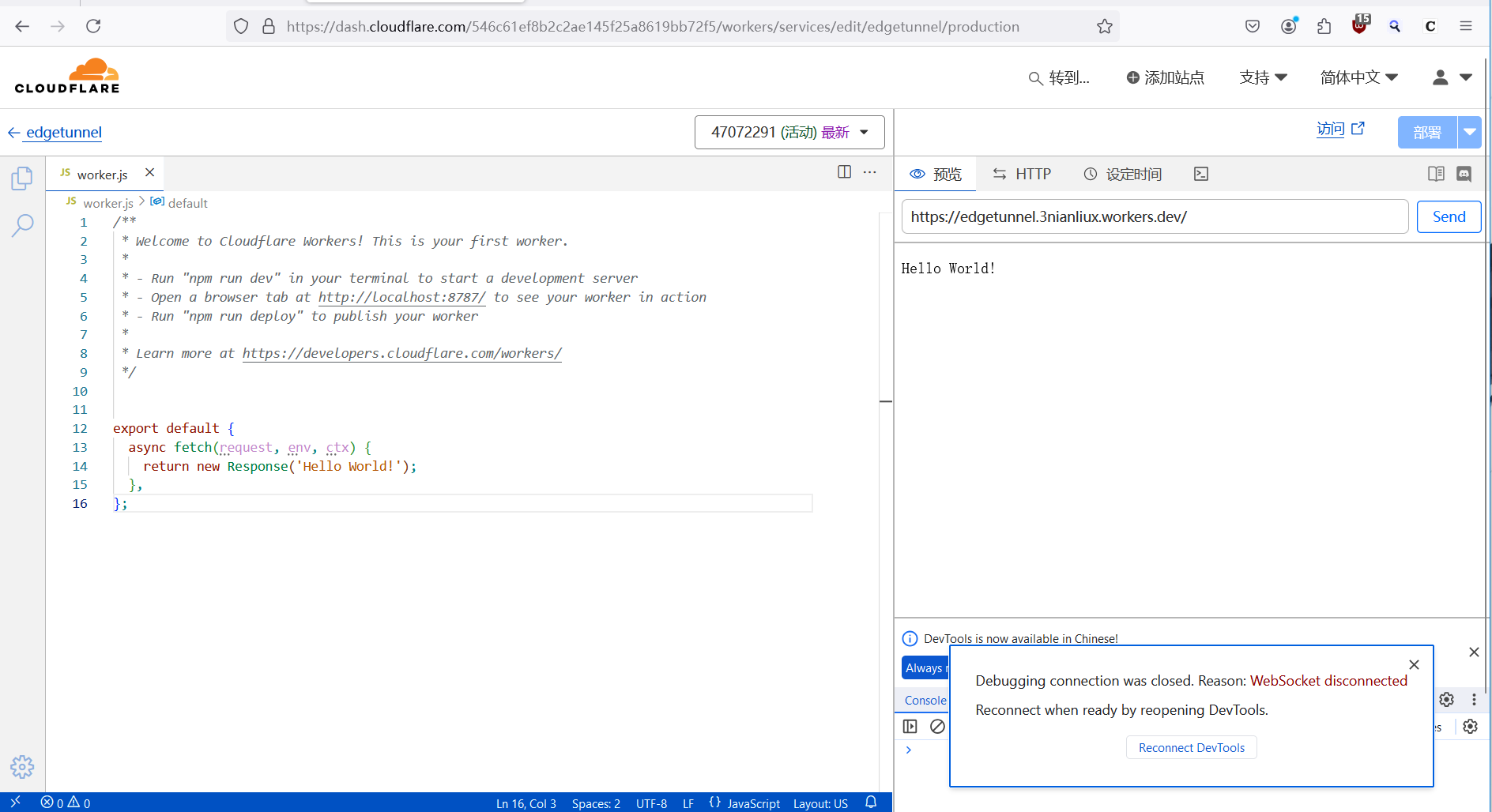Close the DevTools Chinese language infobar
Image resolution: width=1492 pixels, height=812 pixels.
tap(1474, 652)
